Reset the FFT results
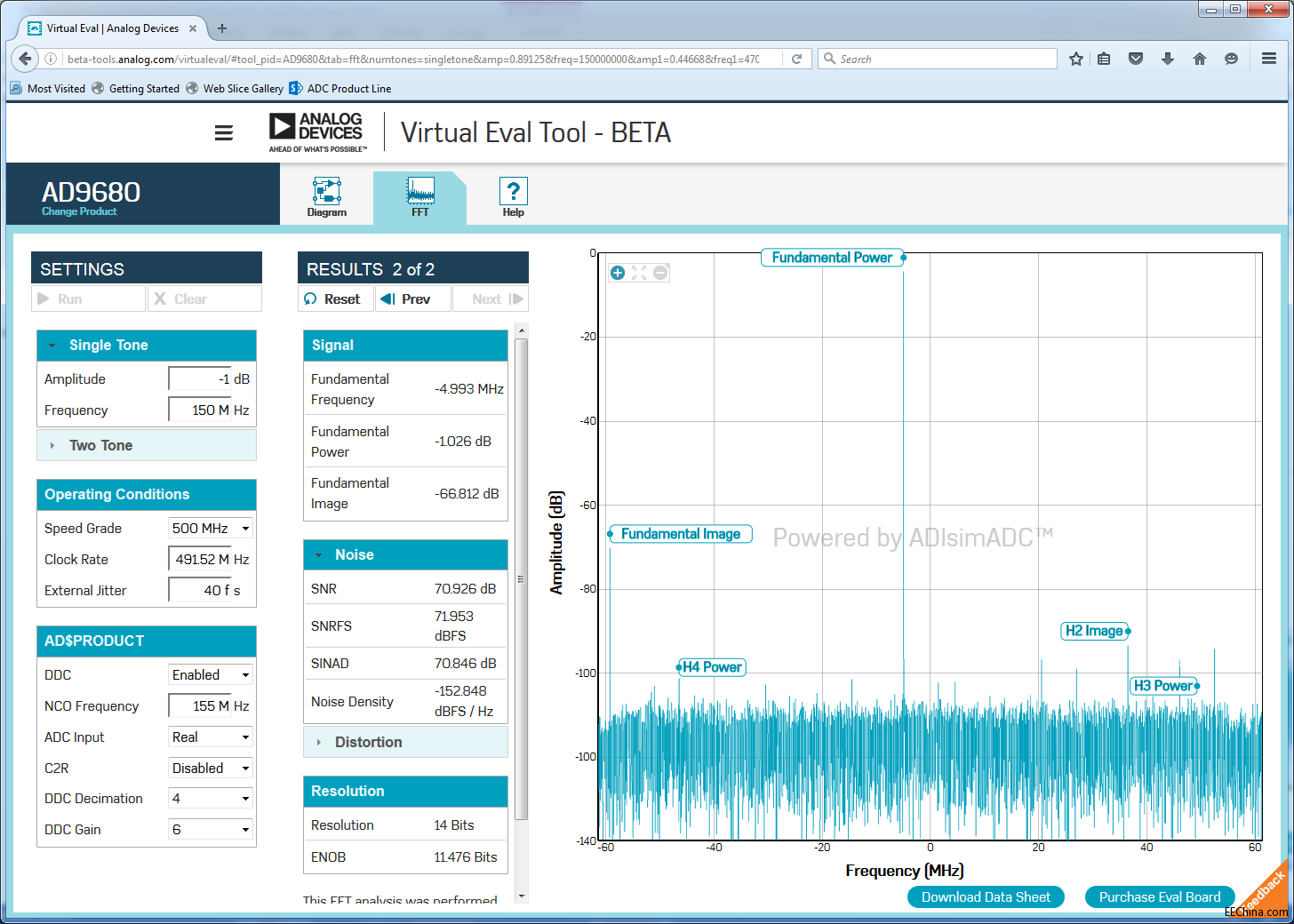Image resolution: width=1294 pixels, height=924 pixels. point(336,299)
